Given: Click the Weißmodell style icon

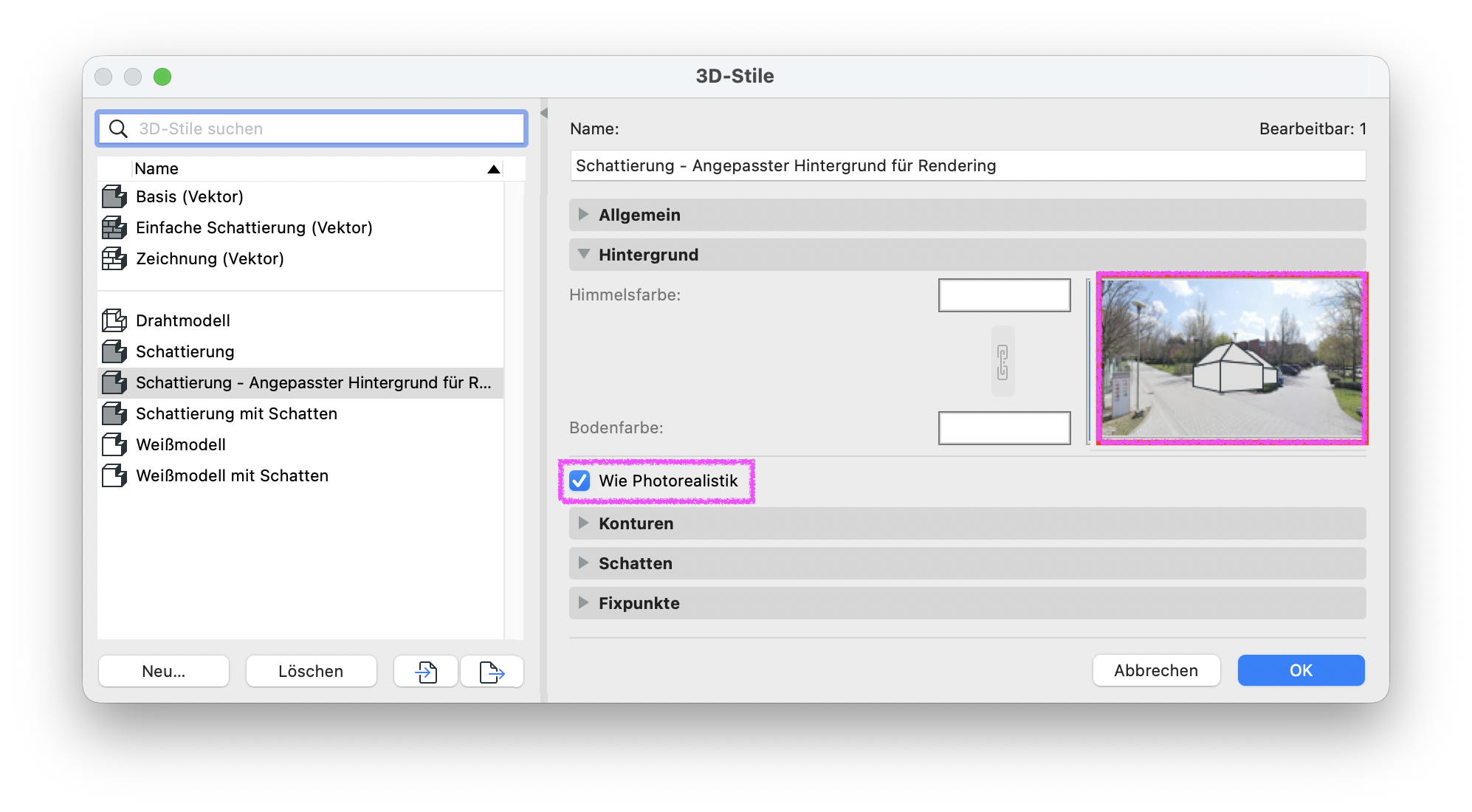Looking at the screenshot, I should coord(114,445).
